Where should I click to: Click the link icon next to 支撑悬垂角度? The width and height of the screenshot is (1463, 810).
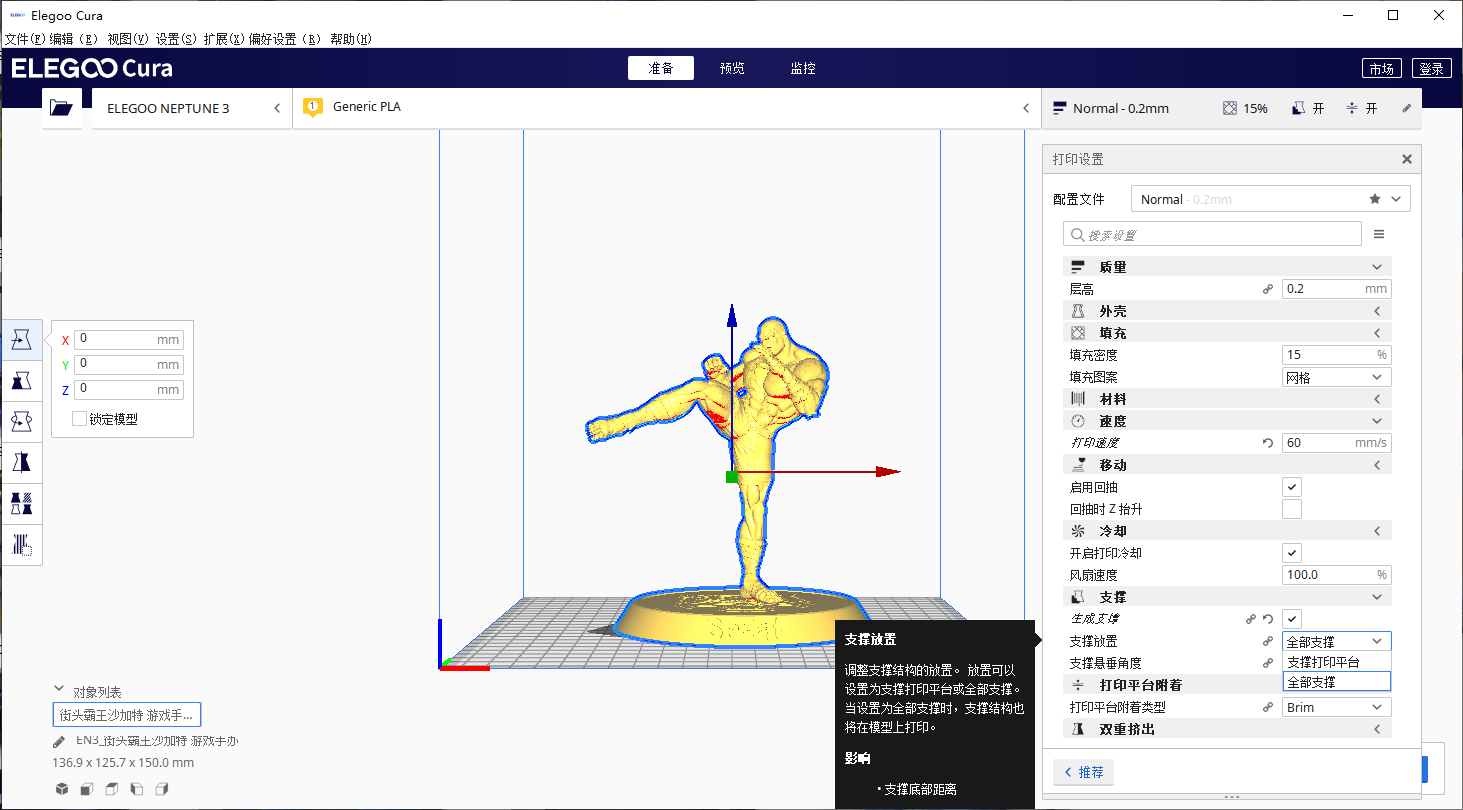coord(1268,663)
